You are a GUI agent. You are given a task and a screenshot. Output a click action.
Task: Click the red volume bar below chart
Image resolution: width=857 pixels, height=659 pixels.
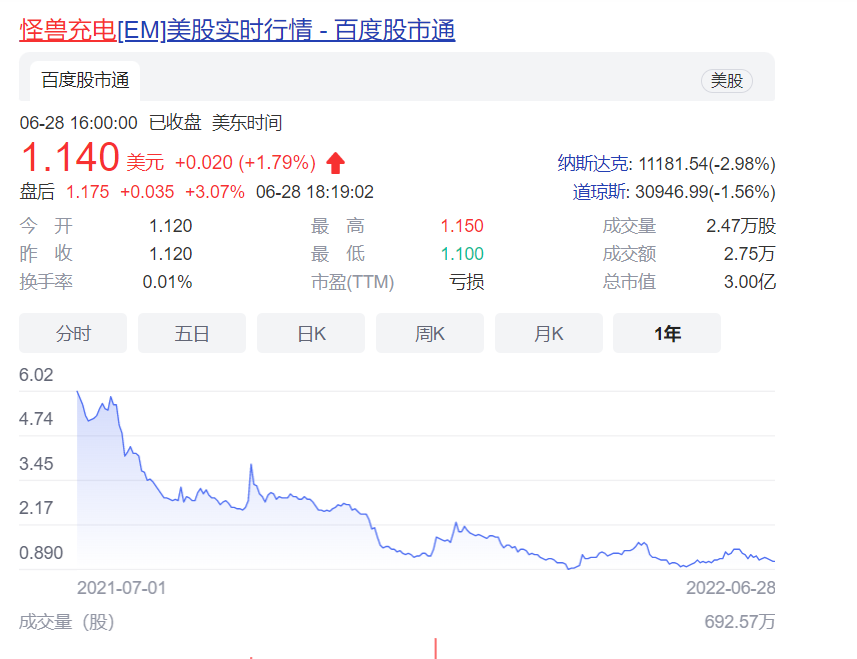click(x=435, y=648)
